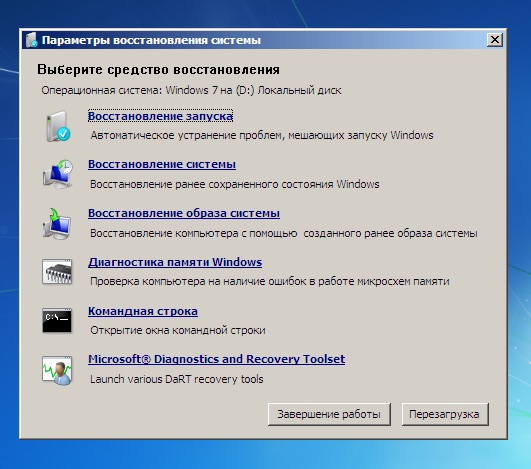Click the Перезагрузка button

point(445,414)
